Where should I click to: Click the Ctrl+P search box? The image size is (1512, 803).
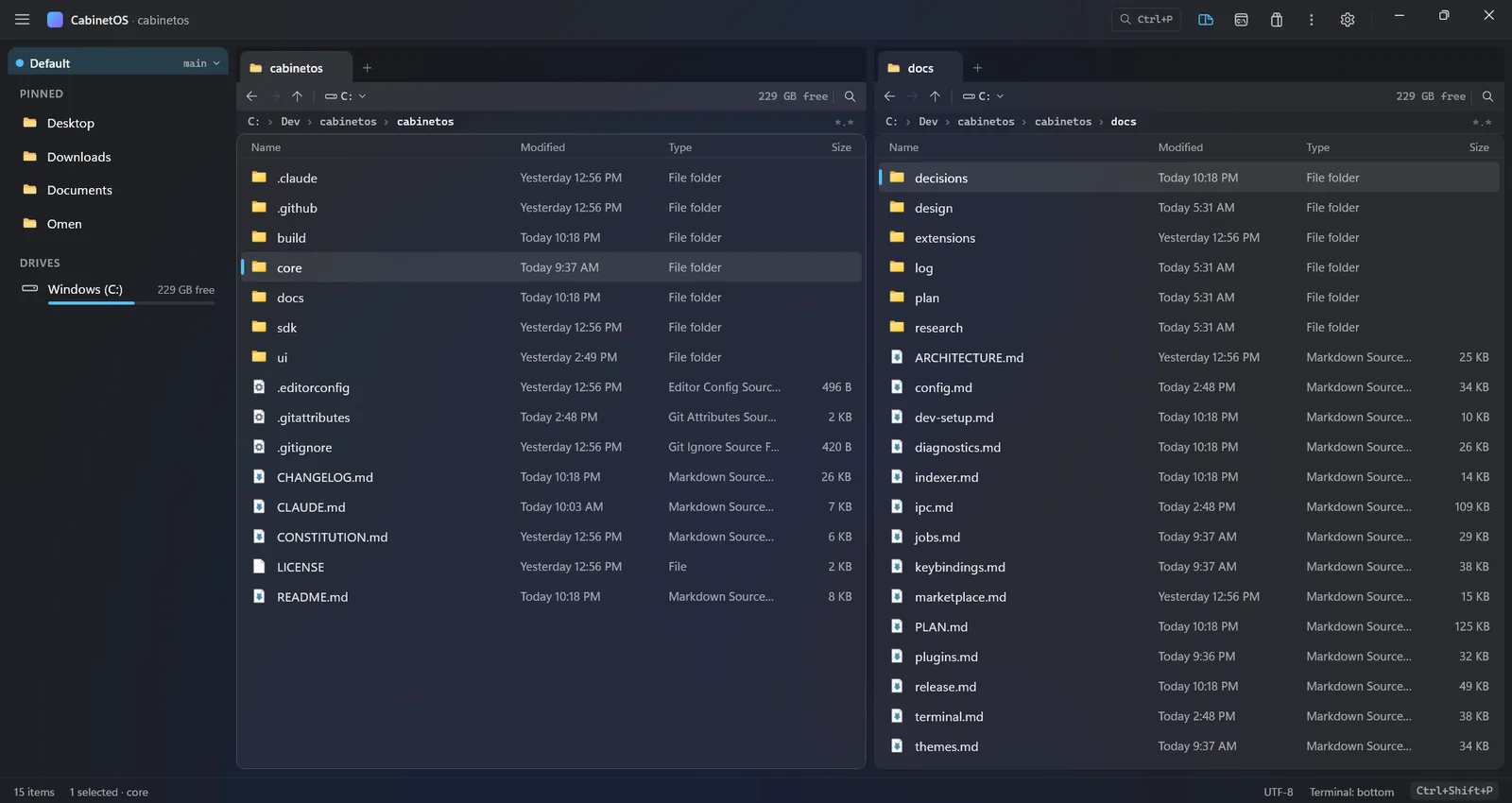click(1146, 19)
